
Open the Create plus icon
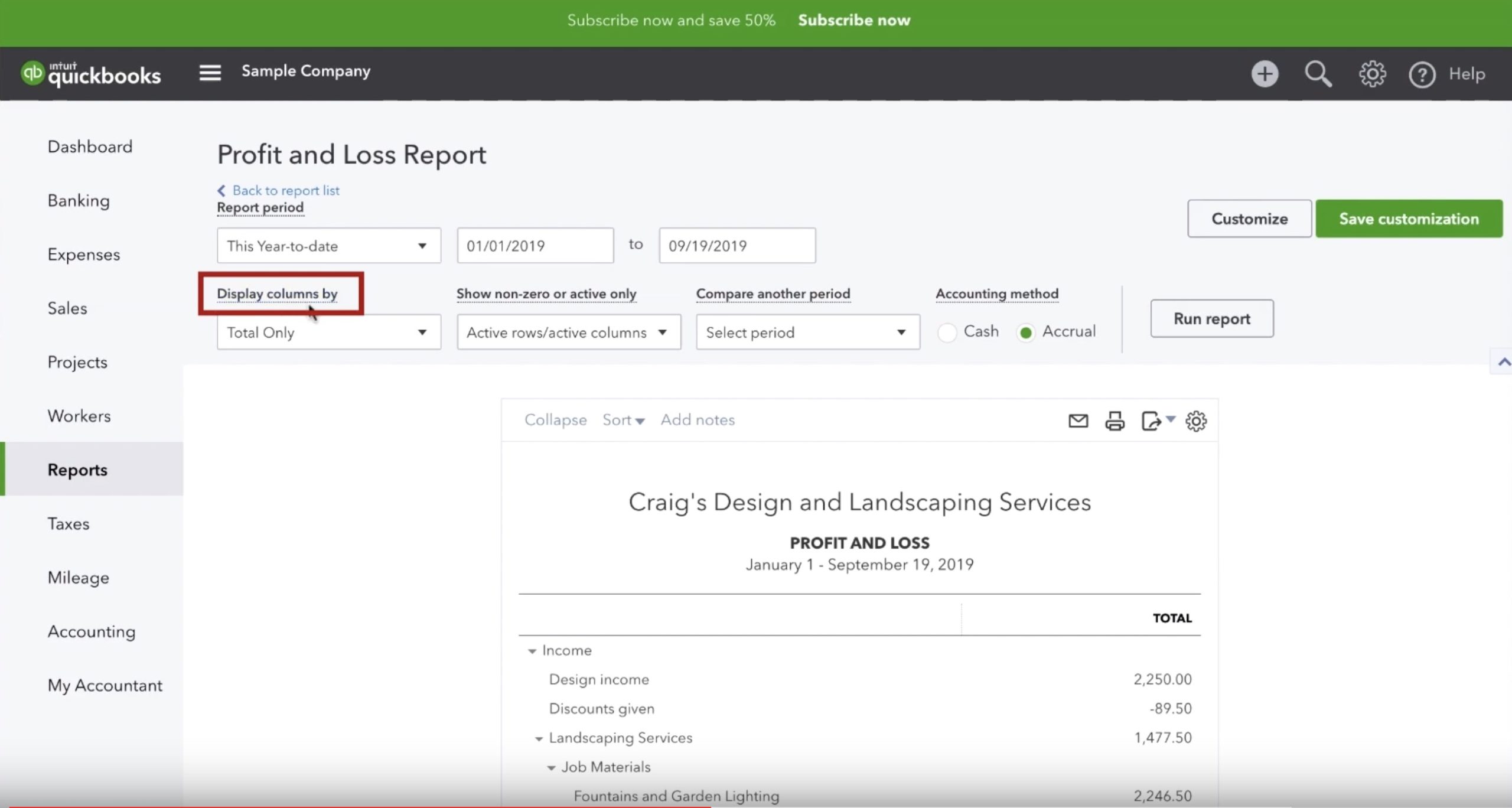click(x=1265, y=74)
